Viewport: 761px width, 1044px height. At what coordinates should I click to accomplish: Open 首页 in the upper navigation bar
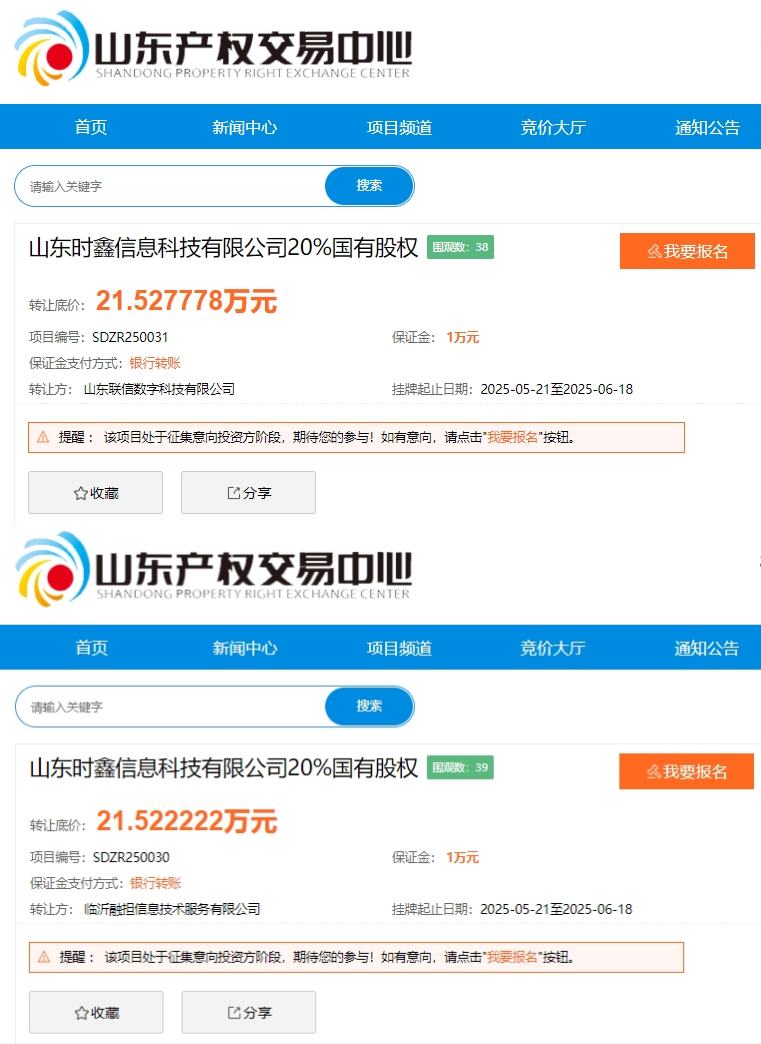pyautogui.click(x=91, y=127)
